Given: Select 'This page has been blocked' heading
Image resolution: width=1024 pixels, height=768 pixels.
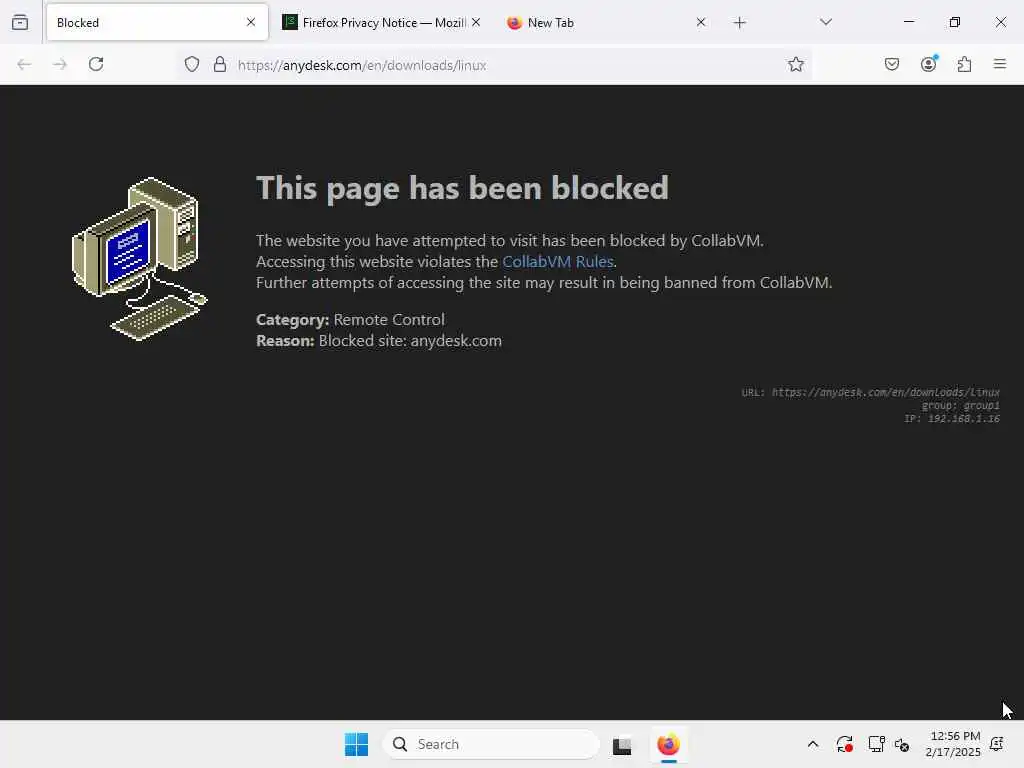Looking at the screenshot, I should click(x=462, y=189).
